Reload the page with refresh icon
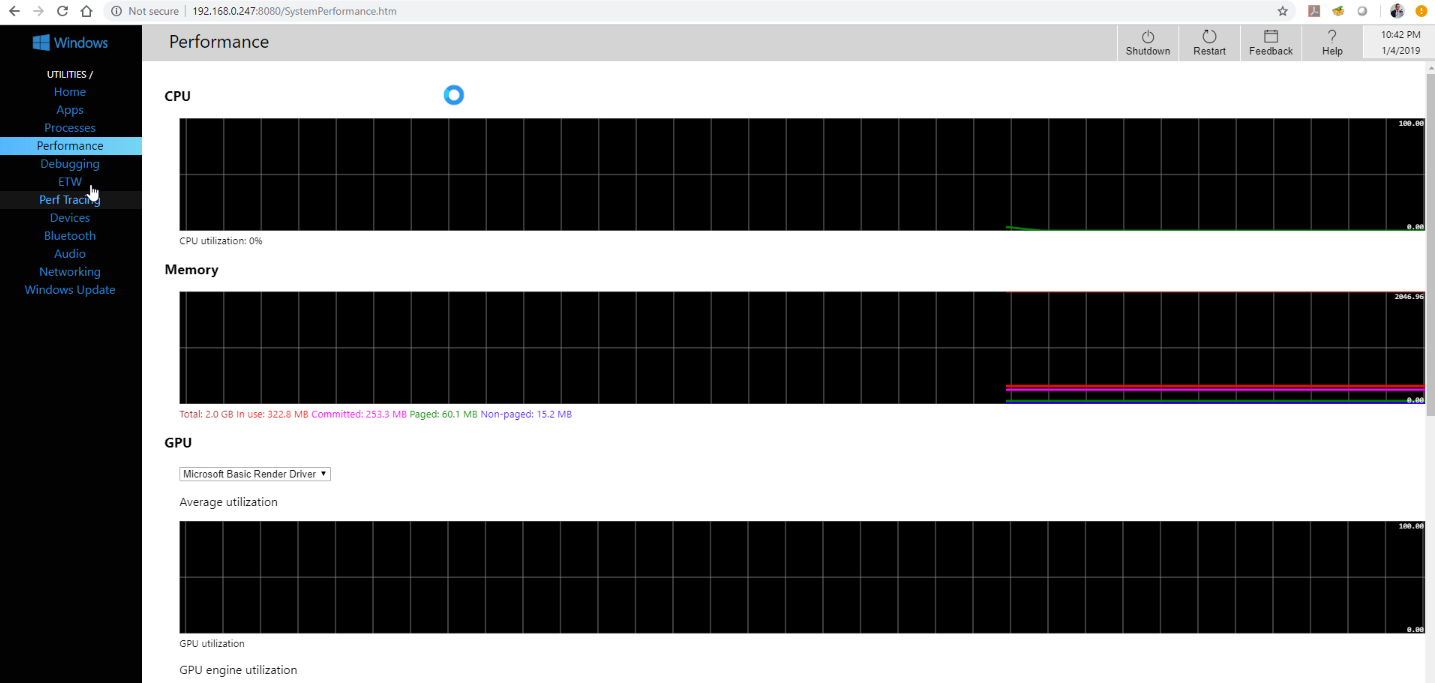Viewport: 1435px width, 683px height. [62, 11]
